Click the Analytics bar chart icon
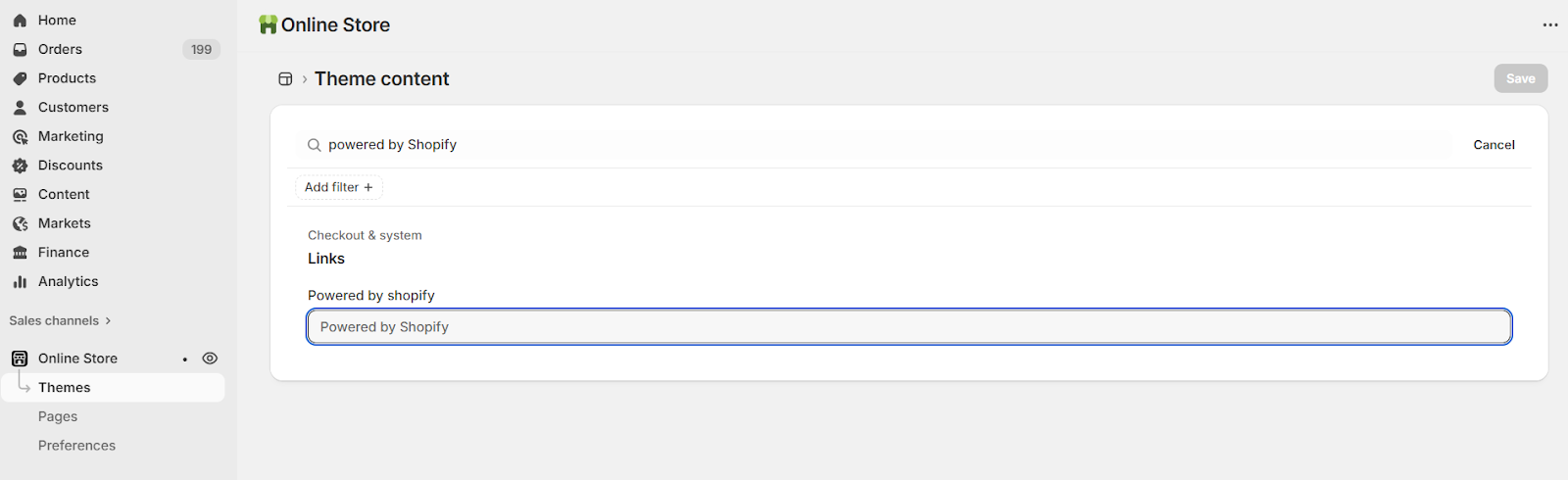 (20, 282)
